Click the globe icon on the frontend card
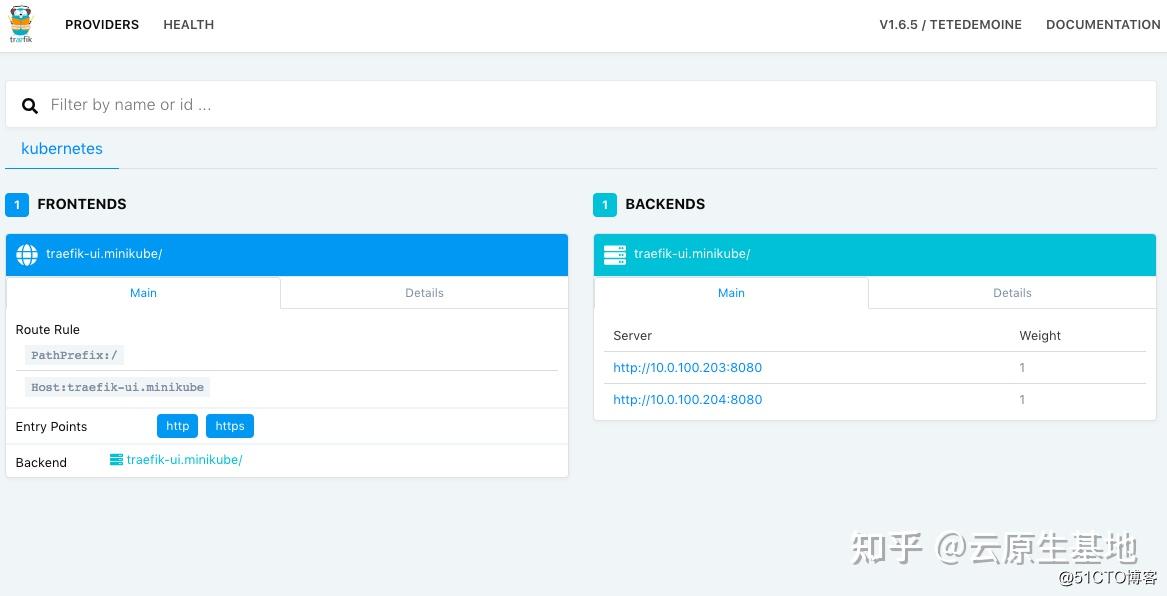Screen dimensions: 1167x596 pos(26,254)
